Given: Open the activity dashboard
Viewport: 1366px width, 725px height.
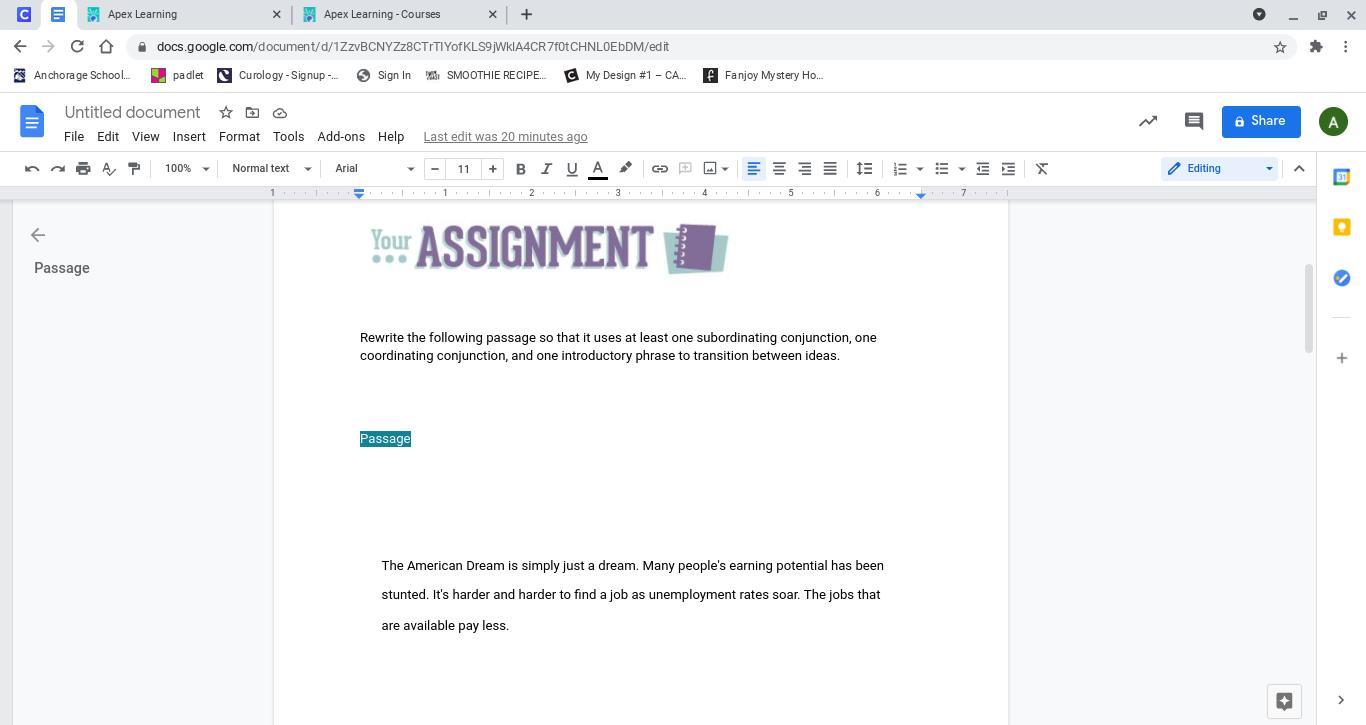Looking at the screenshot, I should coord(1148,122).
